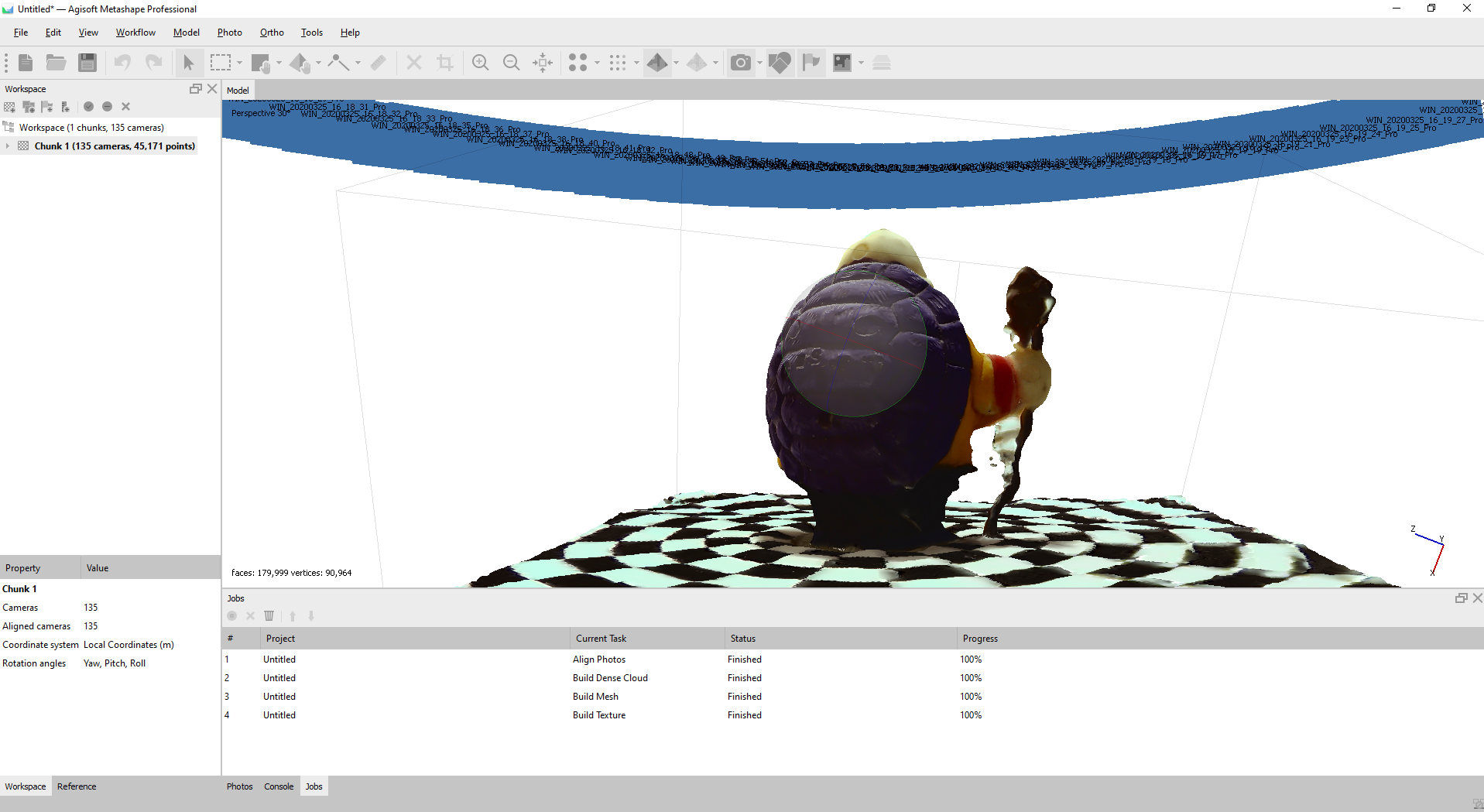The width and height of the screenshot is (1484, 812).
Task: Remove items with the Workspace X icon
Action: pos(125,107)
